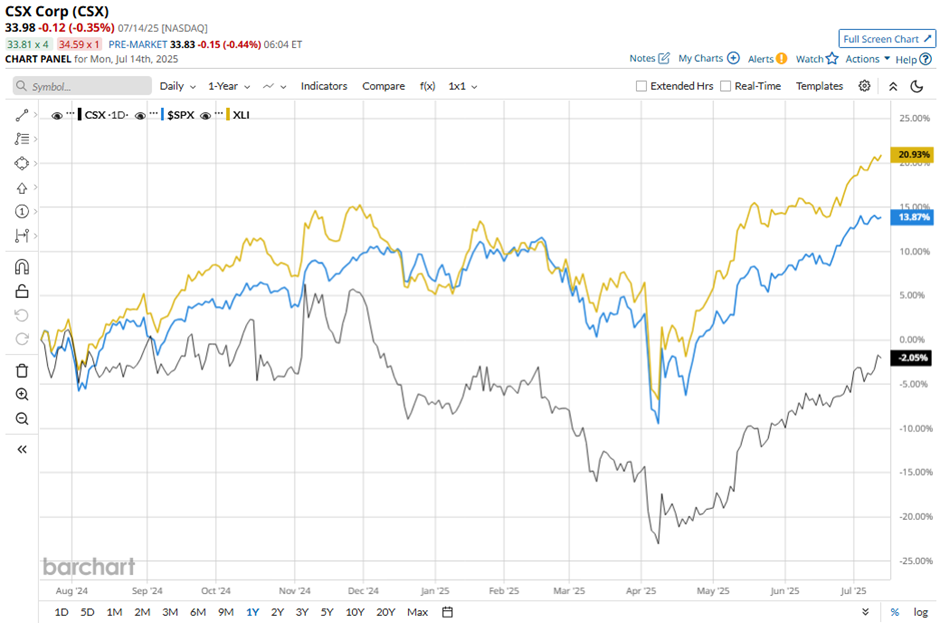Open the Templates menu
940x623 pixels.
tap(820, 86)
